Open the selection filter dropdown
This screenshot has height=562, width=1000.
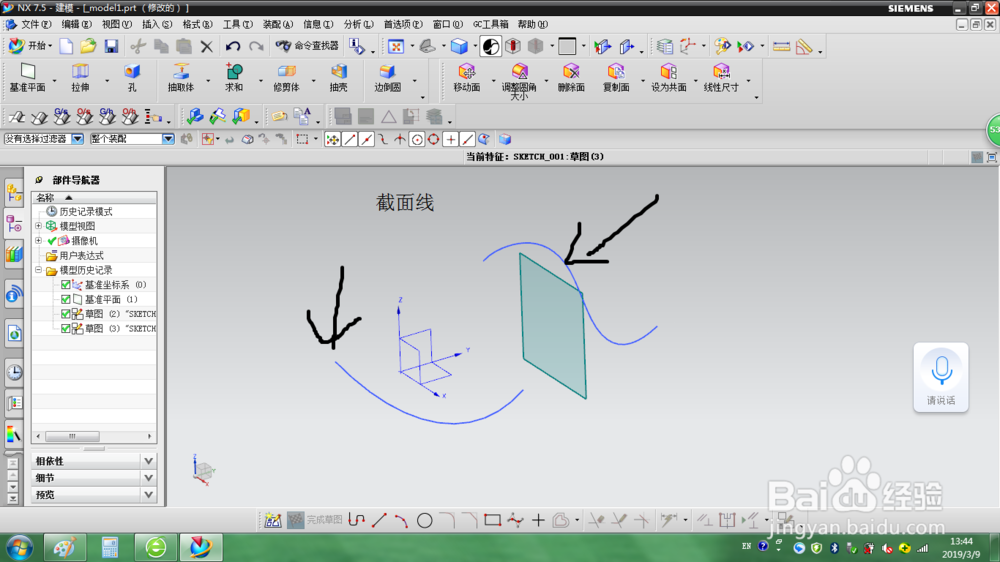point(78,138)
